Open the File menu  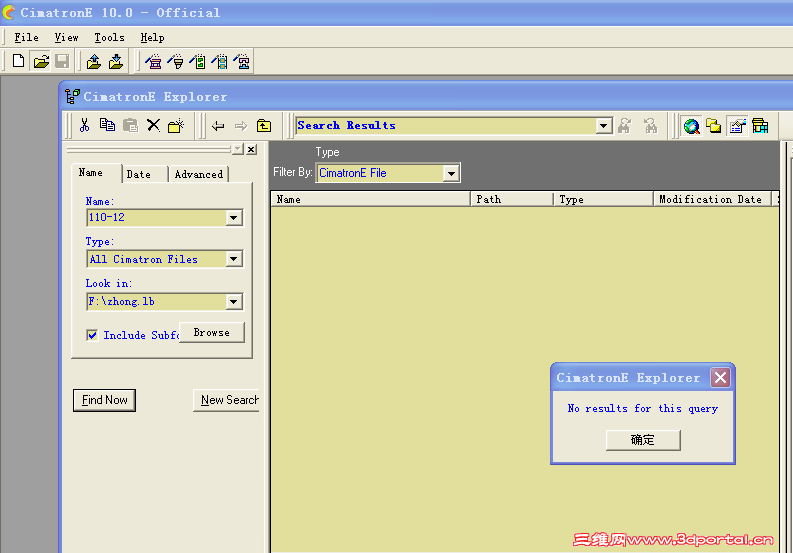26,37
